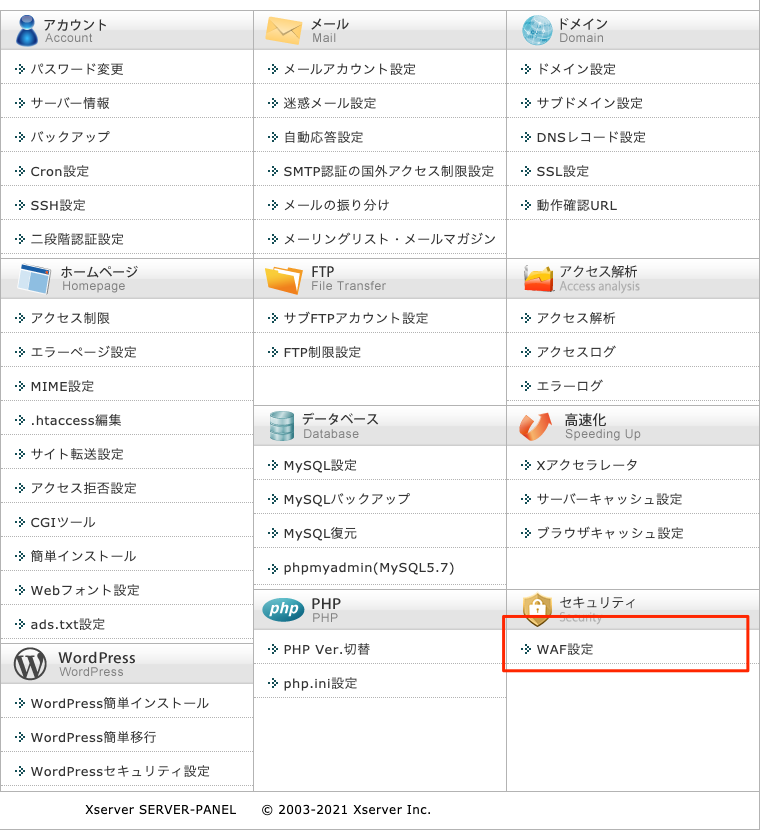765x835 pixels.
Task: Click the Database cylinder icon
Action: (281, 426)
